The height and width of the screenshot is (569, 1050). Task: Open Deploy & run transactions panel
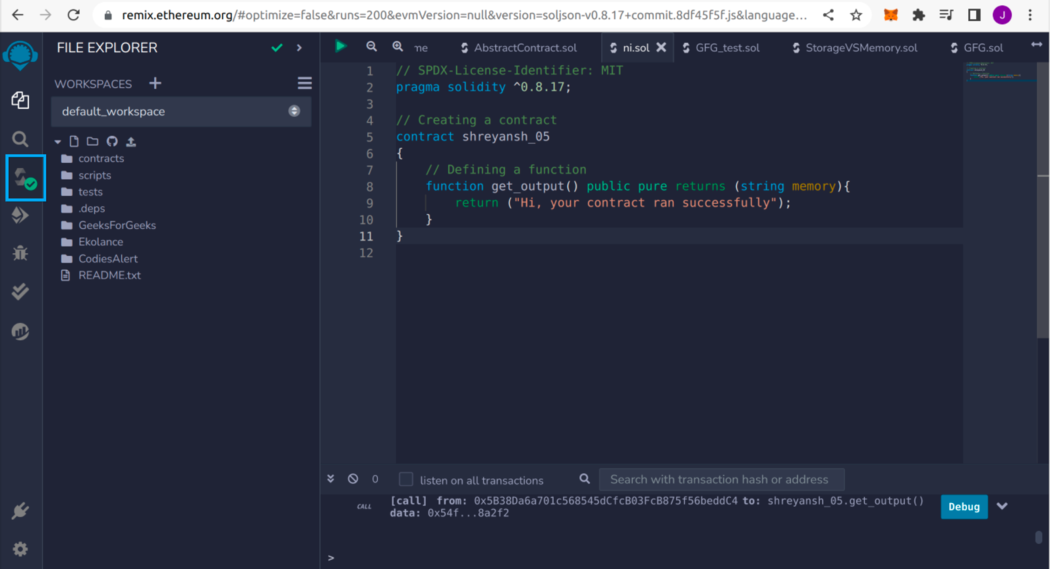(20, 216)
